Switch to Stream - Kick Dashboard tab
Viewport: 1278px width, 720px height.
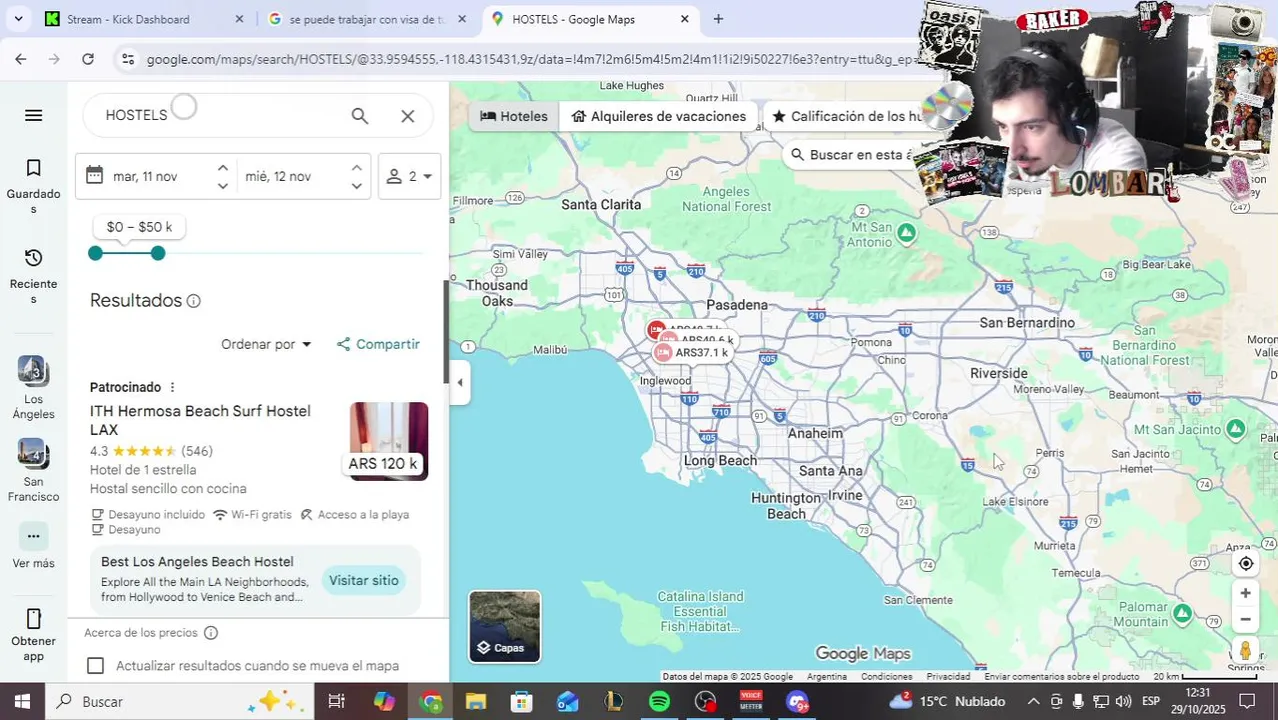pos(145,19)
